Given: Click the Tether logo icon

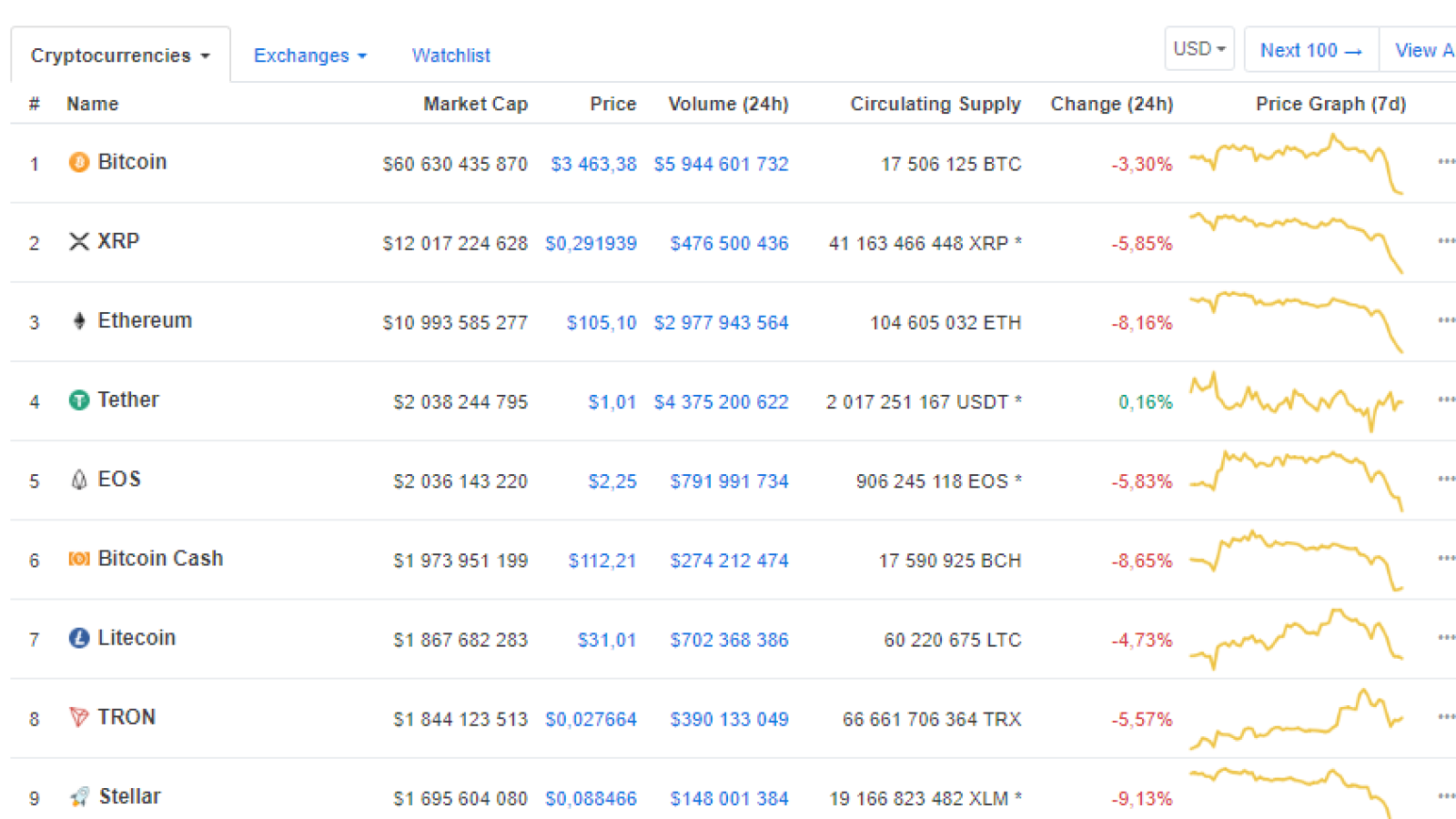Looking at the screenshot, I should tap(79, 399).
